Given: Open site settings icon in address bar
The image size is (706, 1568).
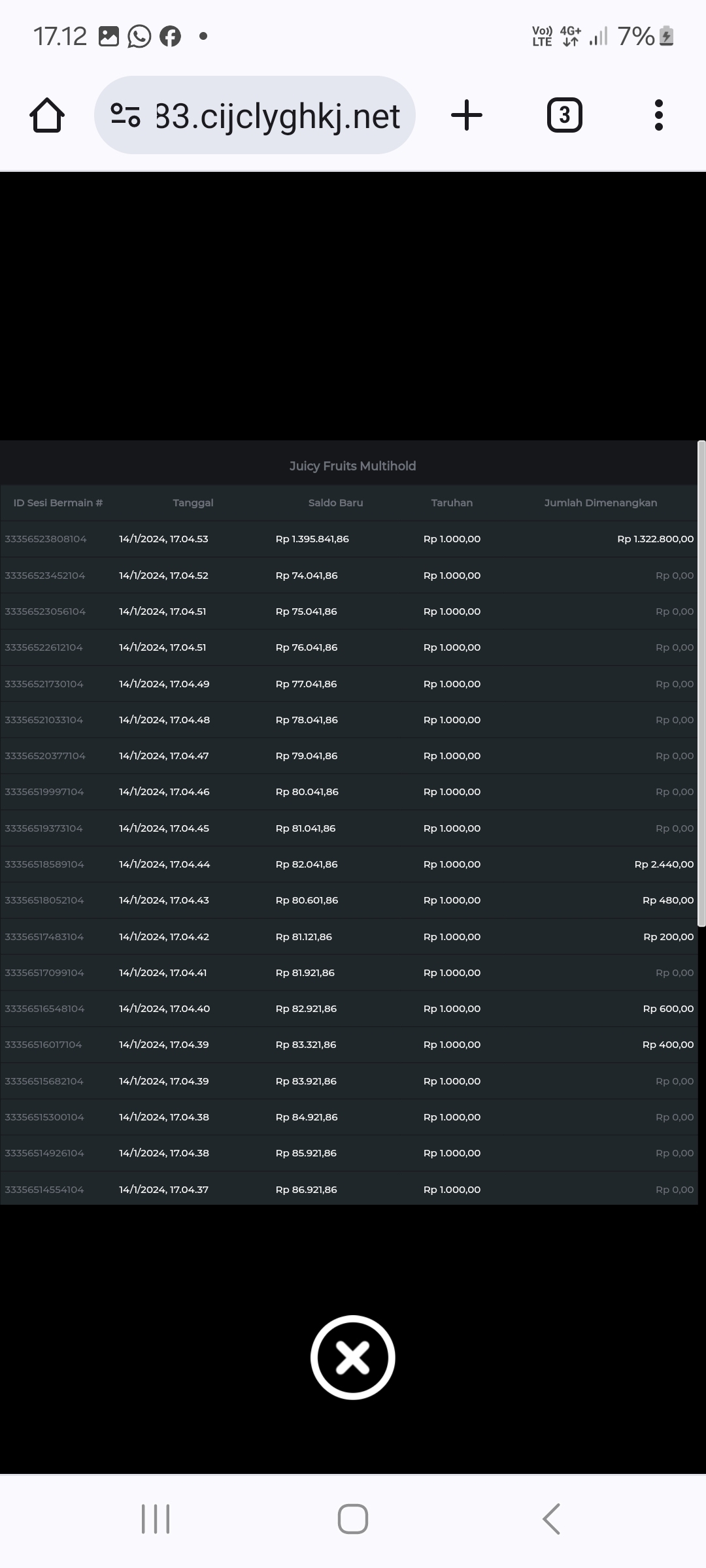Looking at the screenshot, I should [125, 116].
